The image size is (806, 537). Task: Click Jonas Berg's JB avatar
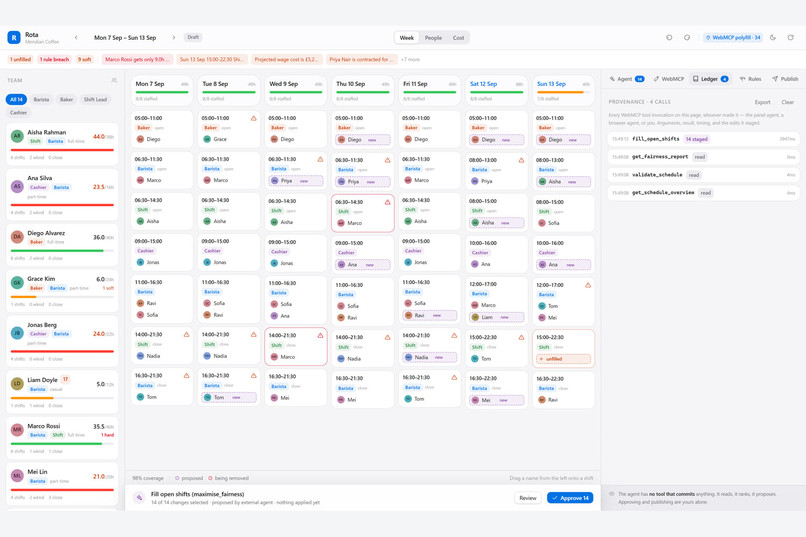click(17, 333)
